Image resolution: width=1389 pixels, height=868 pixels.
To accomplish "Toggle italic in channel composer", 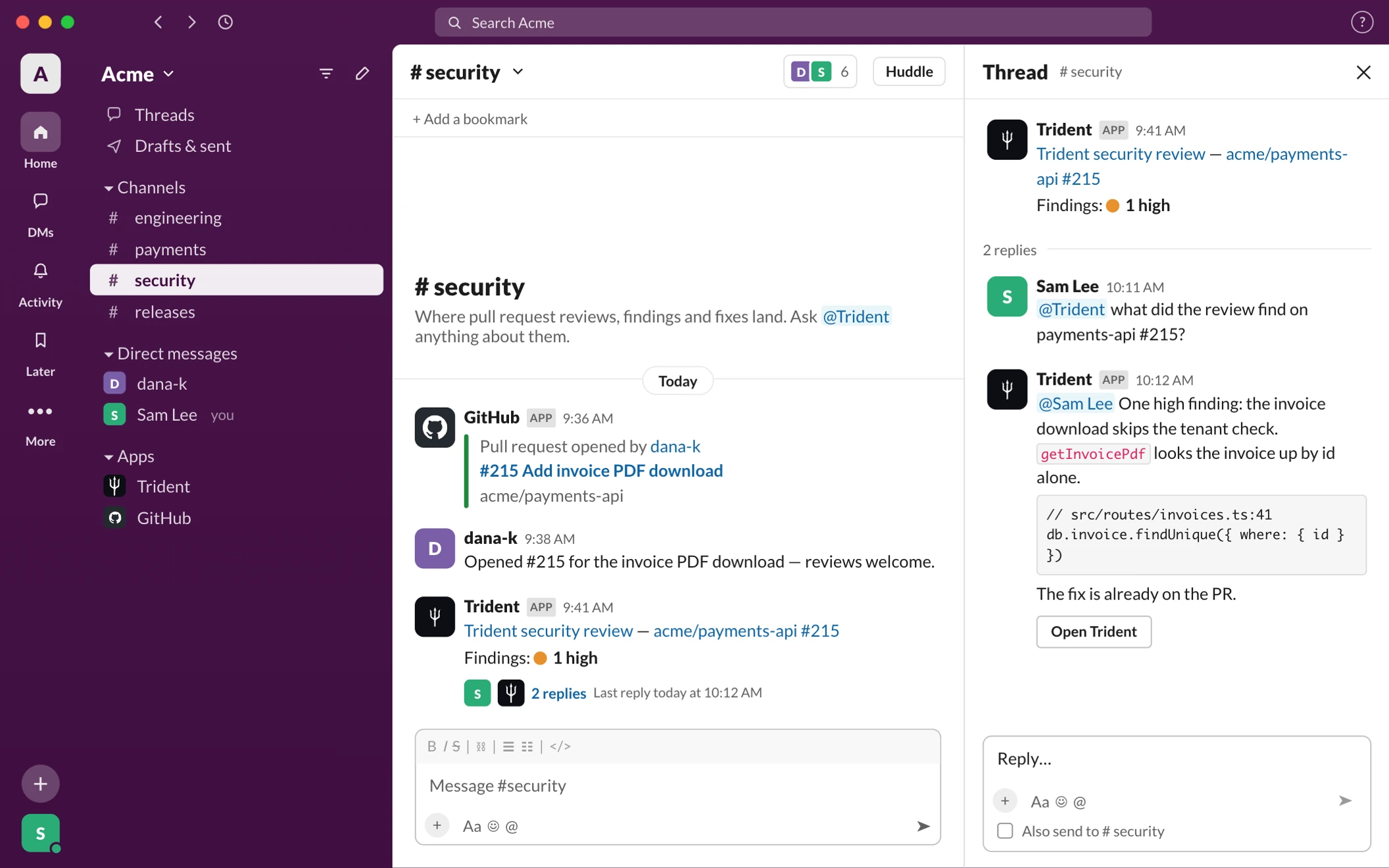I will pos(445,746).
